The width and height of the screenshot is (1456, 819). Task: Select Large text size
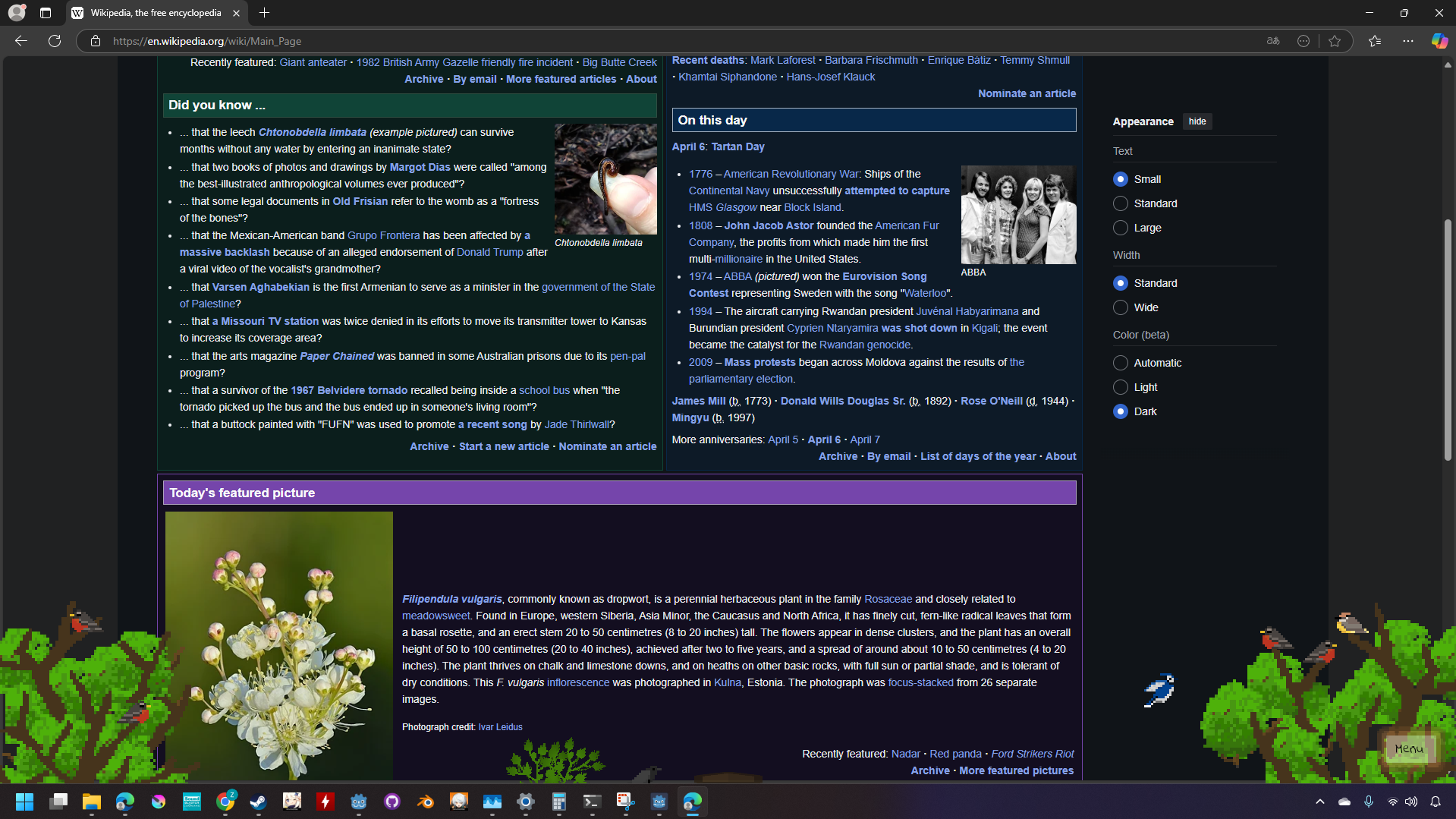pyautogui.click(x=1121, y=228)
